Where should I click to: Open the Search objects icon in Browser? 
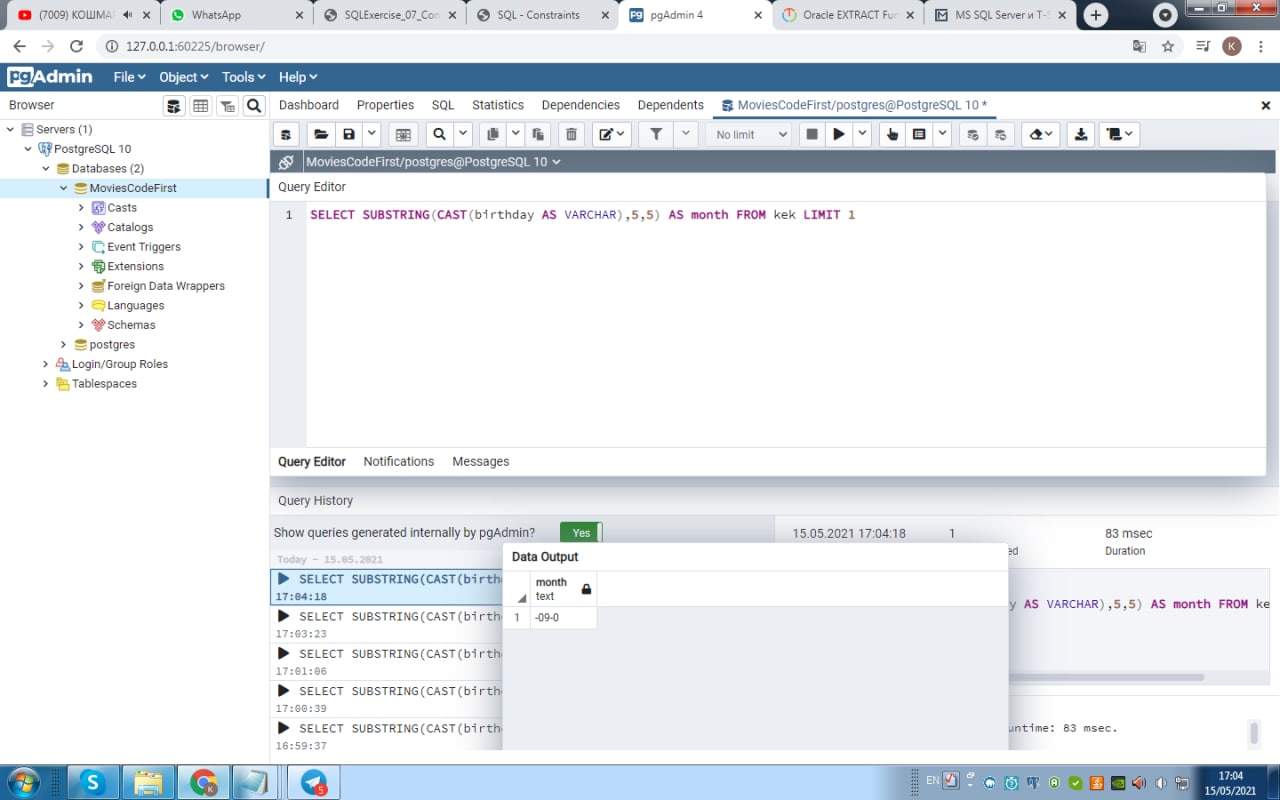point(254,106)
